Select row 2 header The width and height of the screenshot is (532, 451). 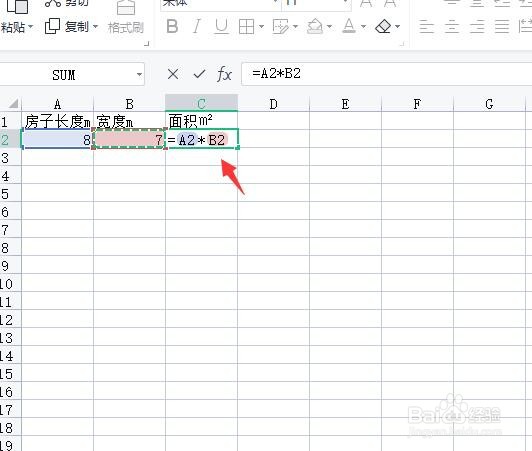tap(10, 139)
